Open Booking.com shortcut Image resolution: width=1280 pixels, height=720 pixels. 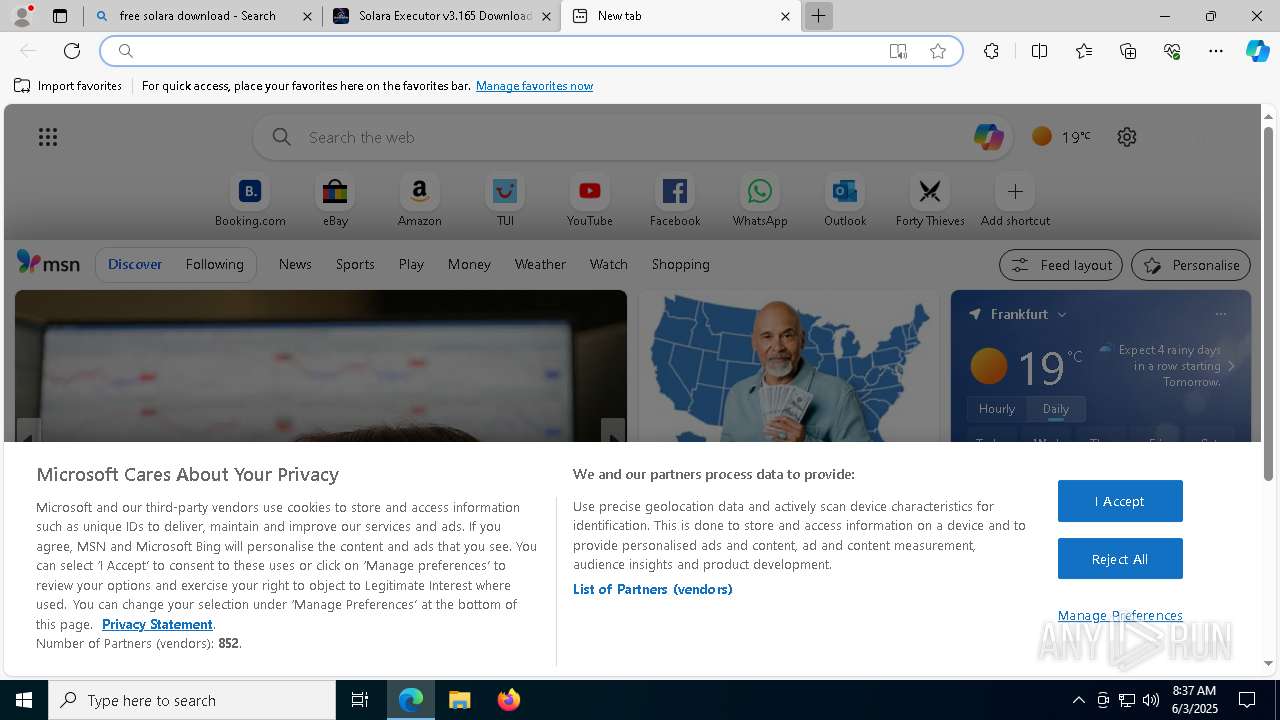pos(250,201)
